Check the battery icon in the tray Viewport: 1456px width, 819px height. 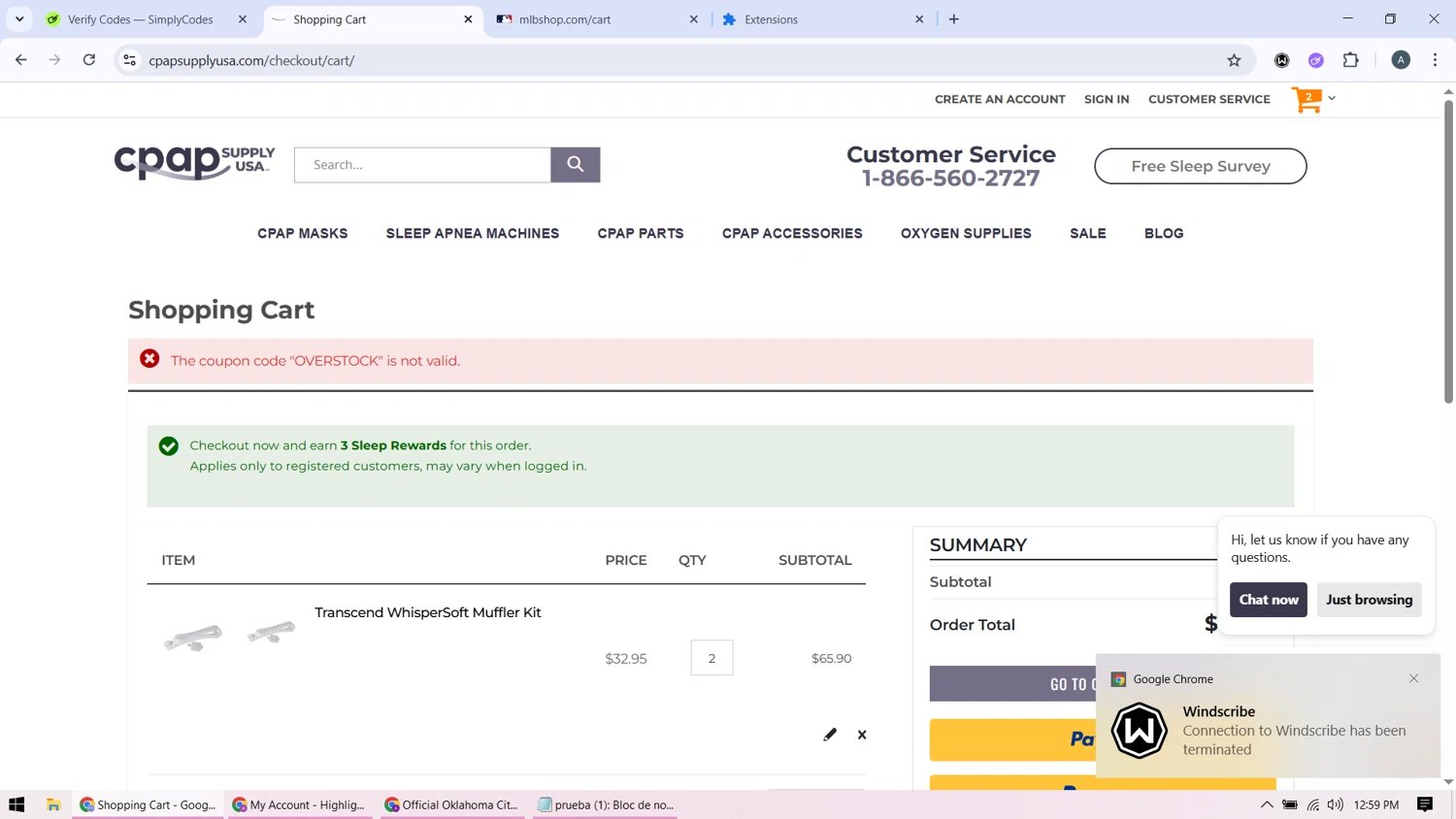tap(1290, 804)
